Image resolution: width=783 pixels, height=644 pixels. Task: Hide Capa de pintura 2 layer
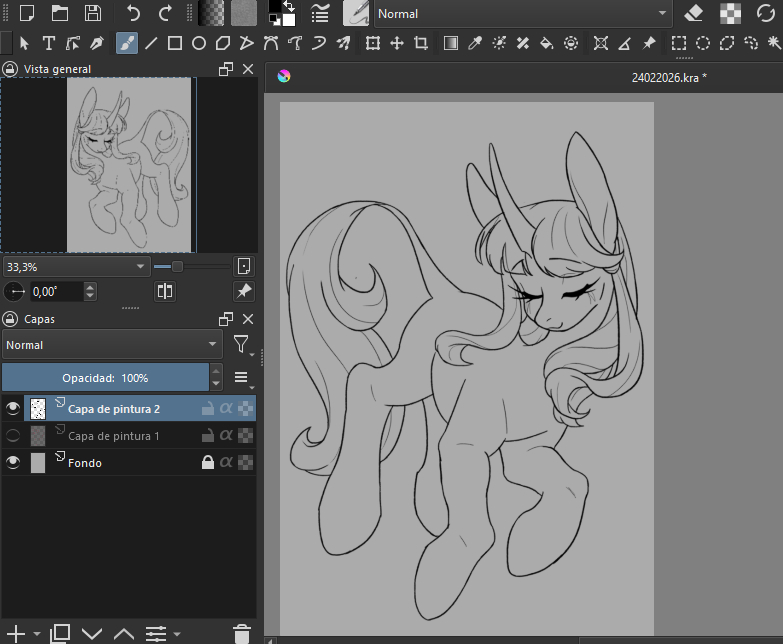pos(13,408)
